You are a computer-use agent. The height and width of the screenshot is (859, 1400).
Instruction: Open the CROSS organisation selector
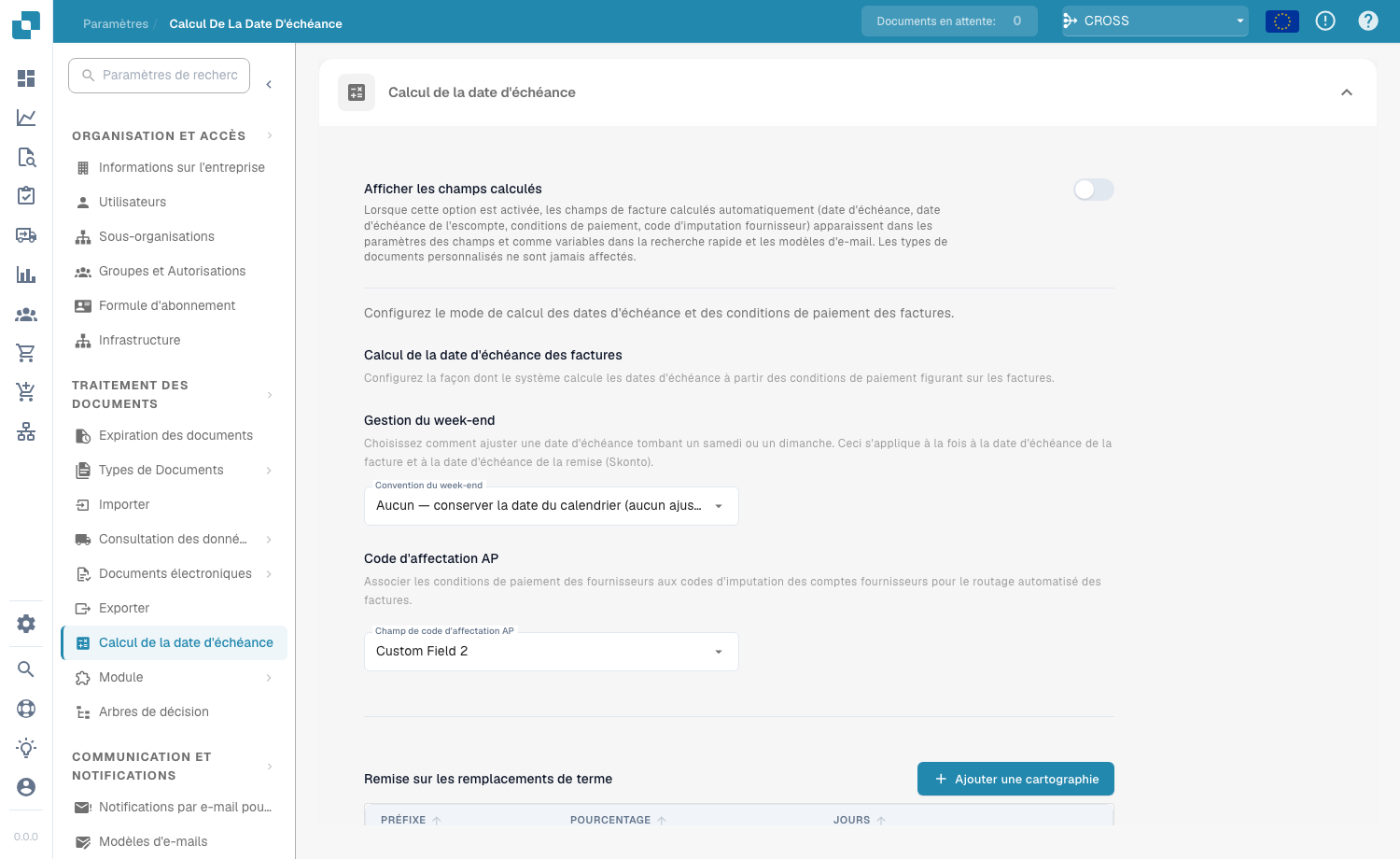(1155, 21)
